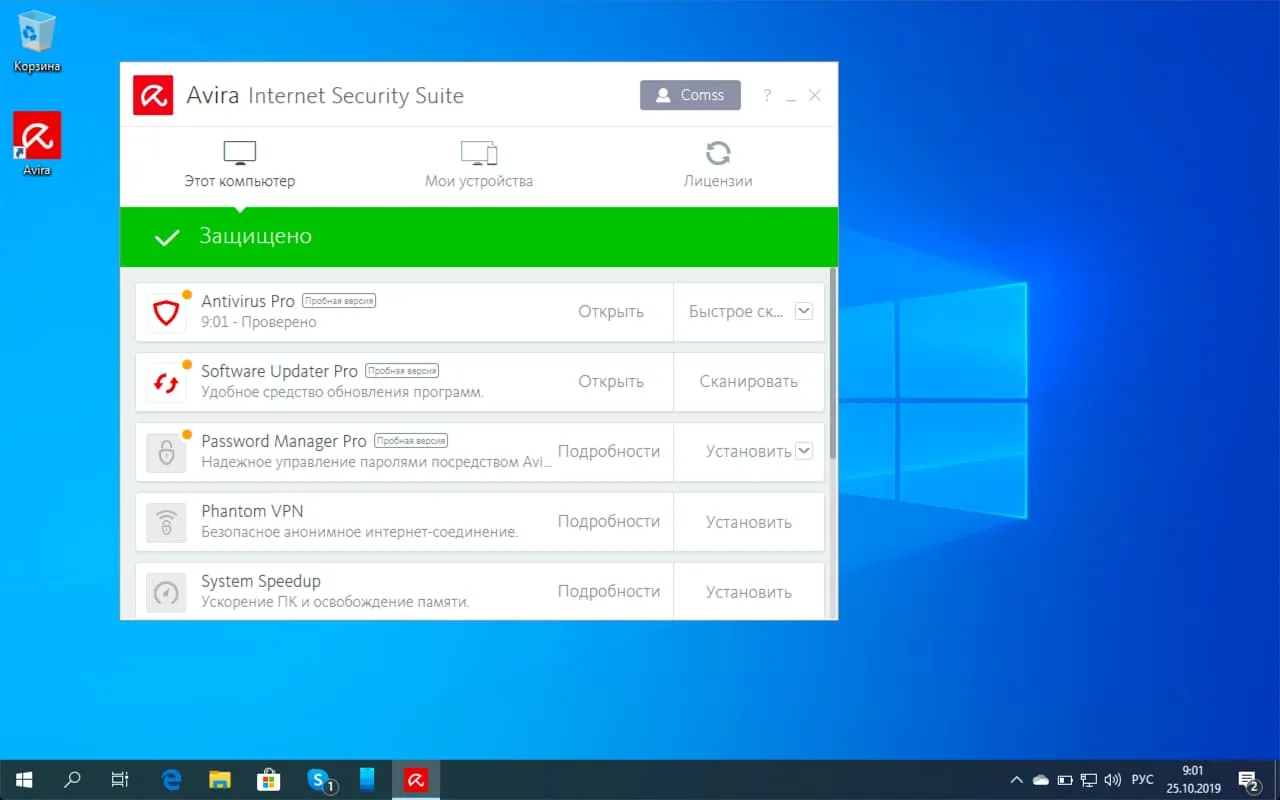Expand the Antivirus scan type dropdown arrow
This screenshot has width=1280, height=800.
[x=804, y=311]
